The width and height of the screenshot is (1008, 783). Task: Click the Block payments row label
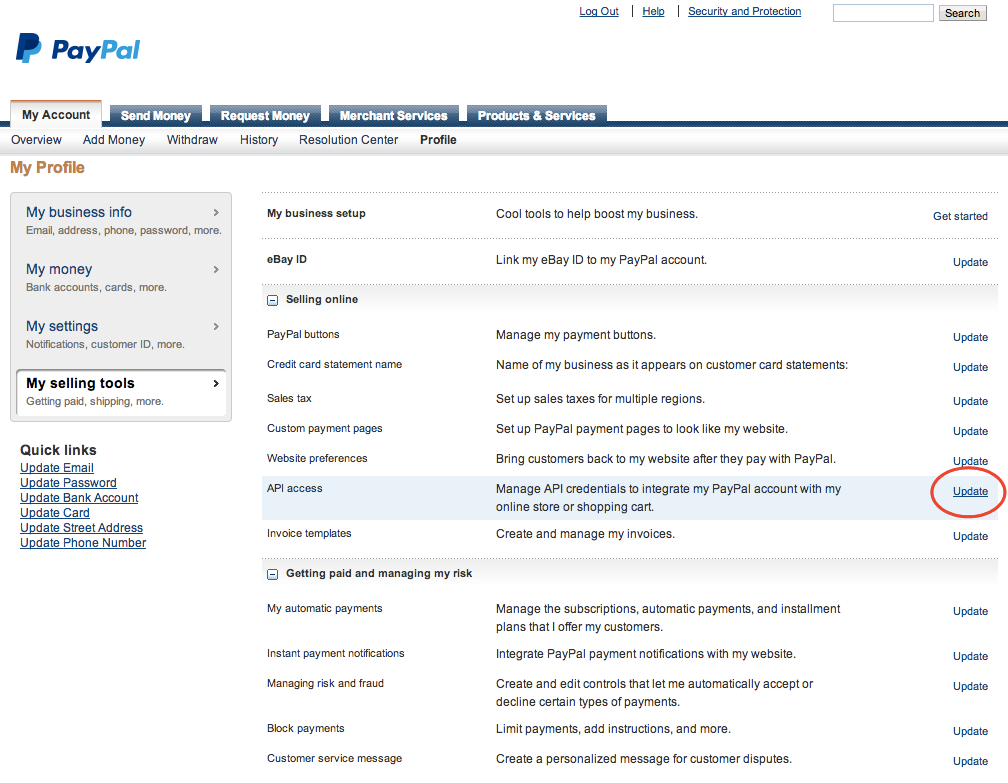click(x=305, y=728)
